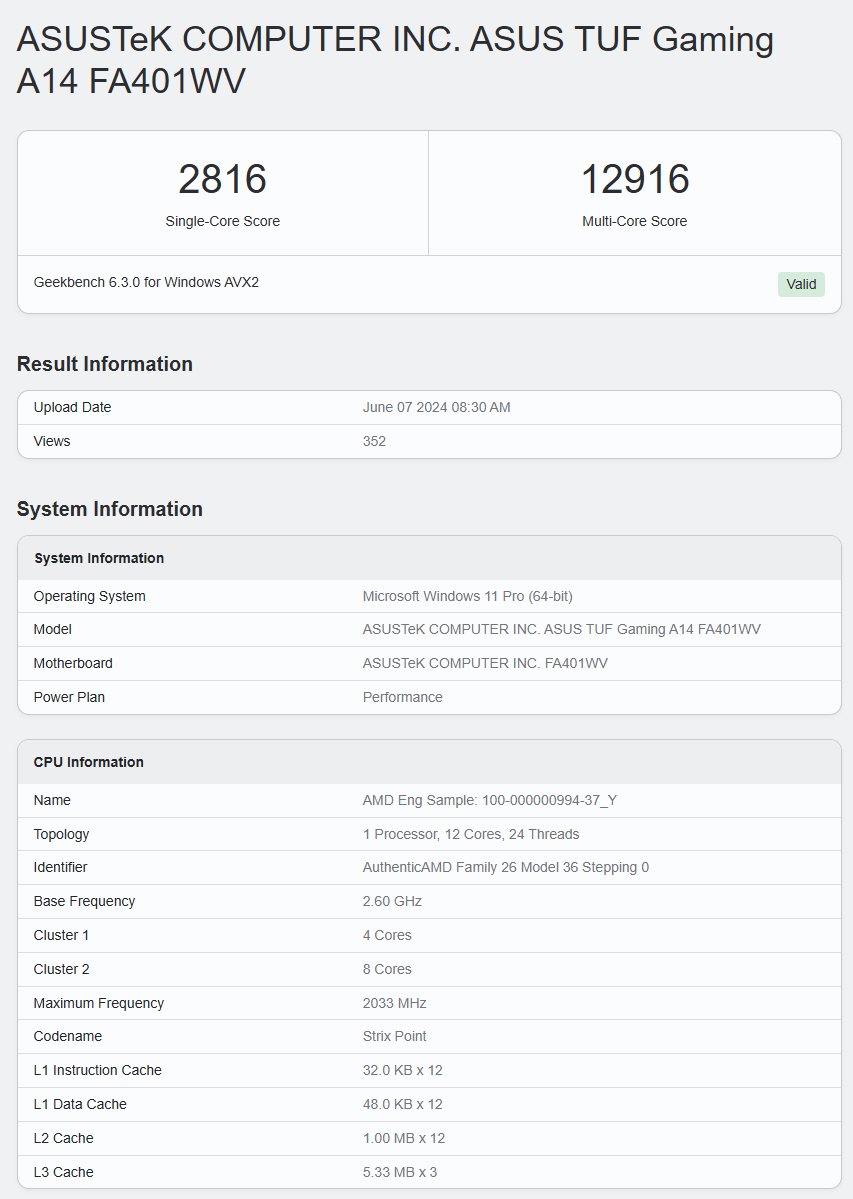This screenshot has width=853, height=1199.
Task: Click the Views count 352
Action: pyautogui.click(x=374, y=441)
